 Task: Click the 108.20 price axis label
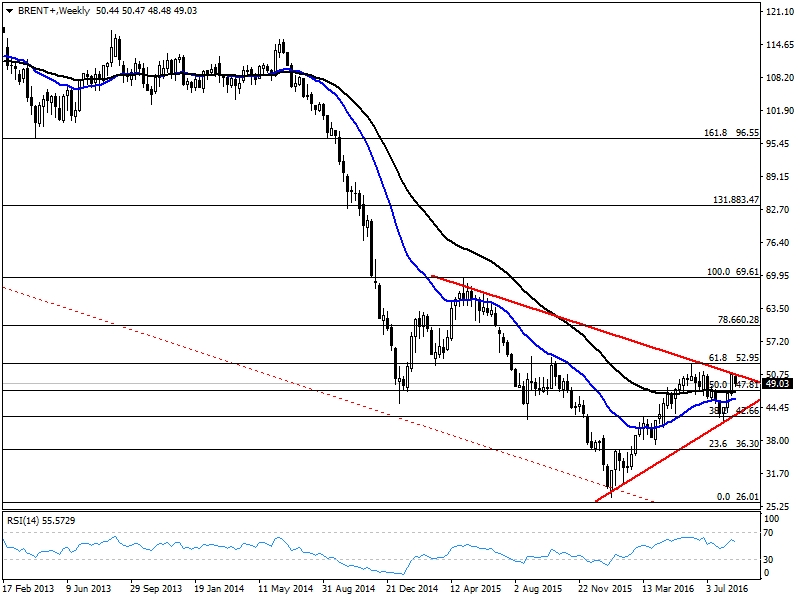780,78
